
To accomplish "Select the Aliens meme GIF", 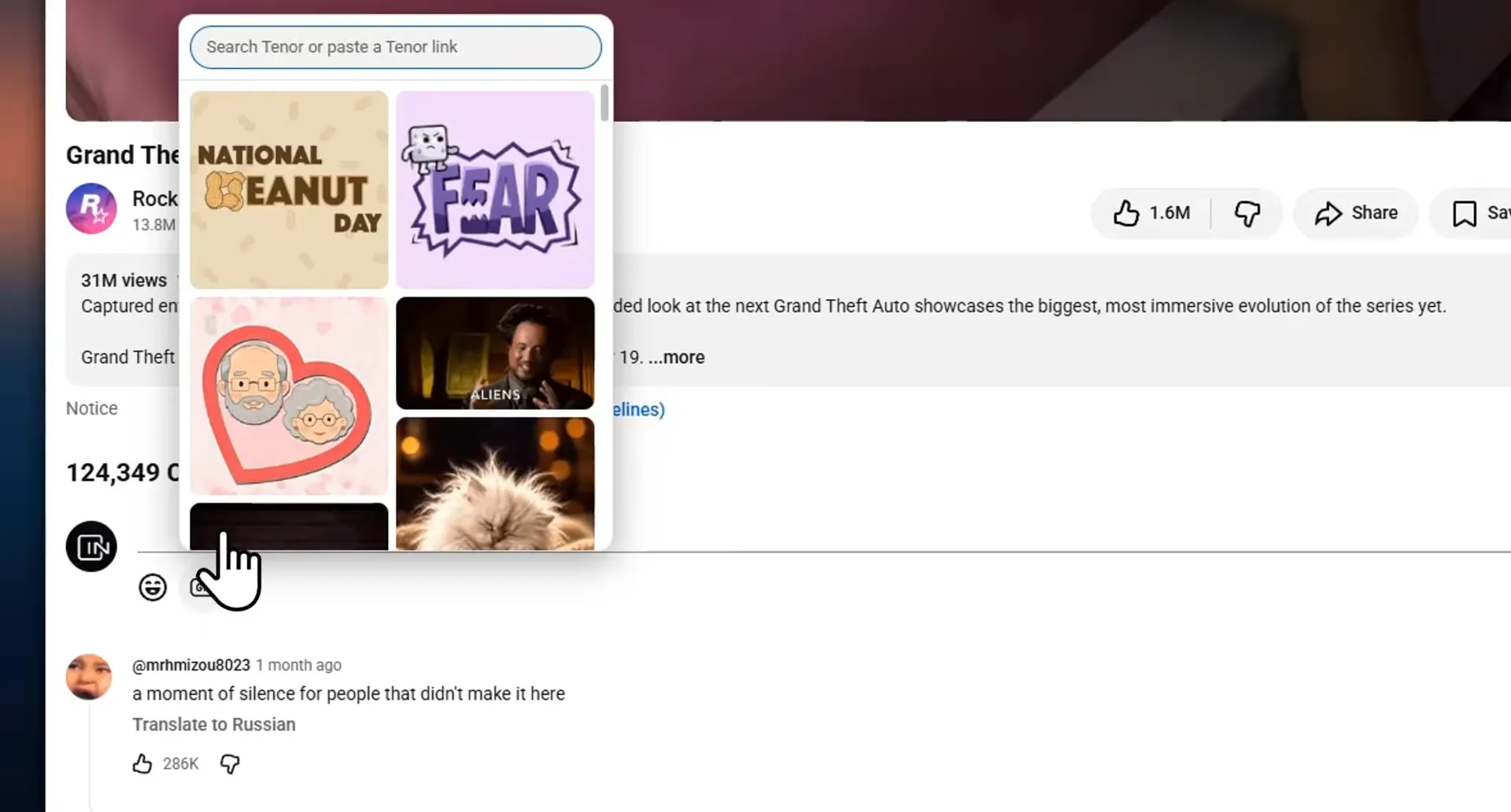I will click(x=495, y=353).
